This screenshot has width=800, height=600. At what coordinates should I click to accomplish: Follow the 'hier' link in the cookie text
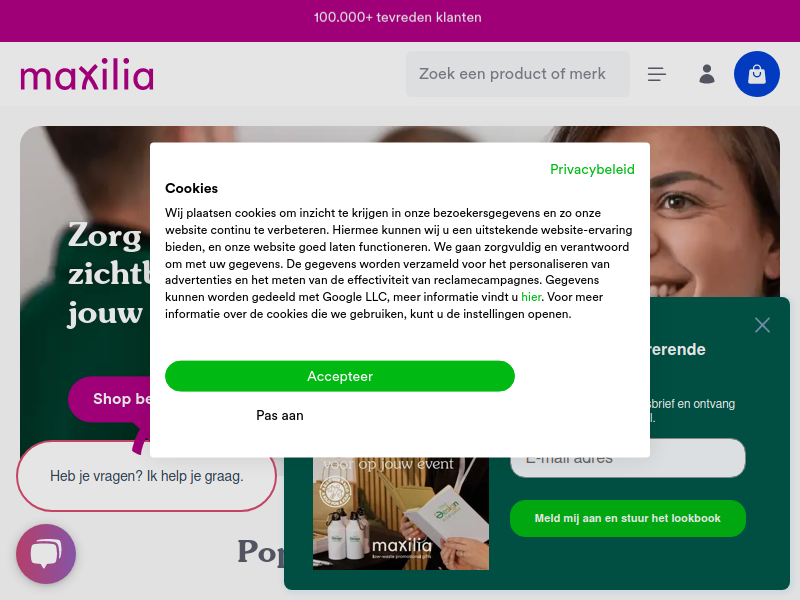pos(531,297)
